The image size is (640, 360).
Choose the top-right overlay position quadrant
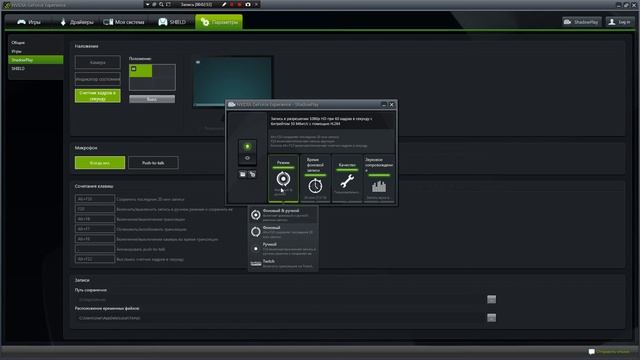(164, 71)
